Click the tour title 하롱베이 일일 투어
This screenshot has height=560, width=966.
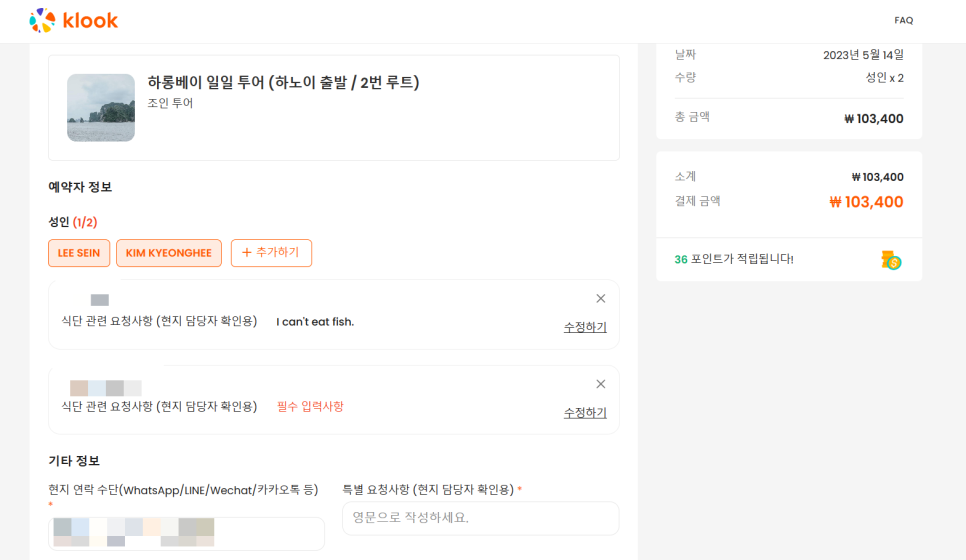(x=283, y=83)
